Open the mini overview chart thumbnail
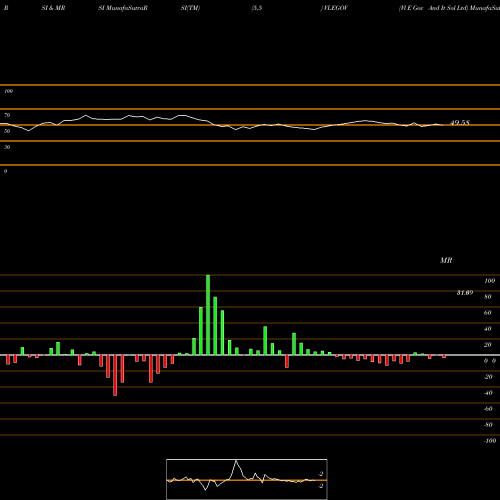Screen dimensions: 500x500 [x=247, y=479]
